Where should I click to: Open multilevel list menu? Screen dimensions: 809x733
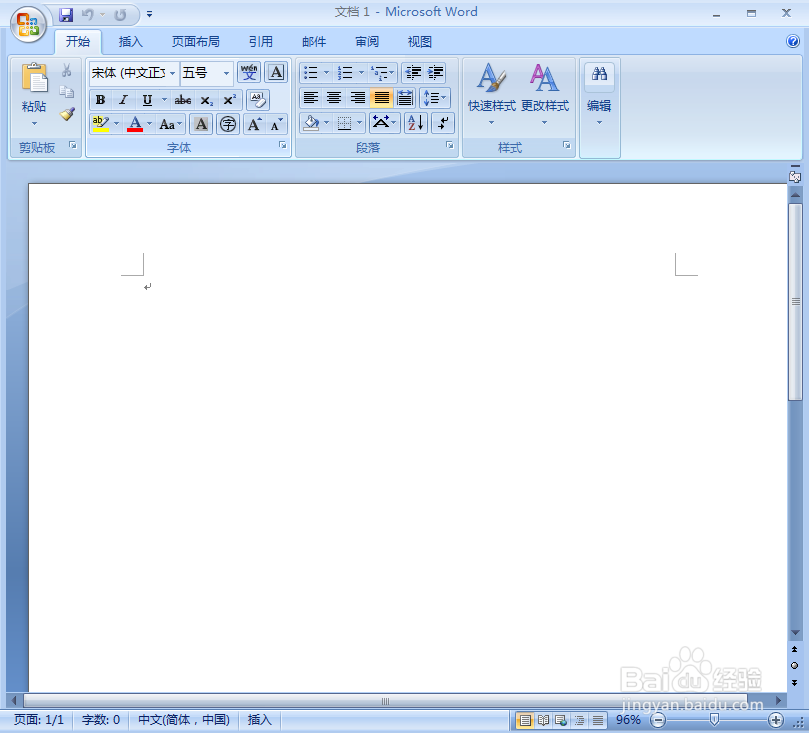pyautogui.click(x=382, y=73)
